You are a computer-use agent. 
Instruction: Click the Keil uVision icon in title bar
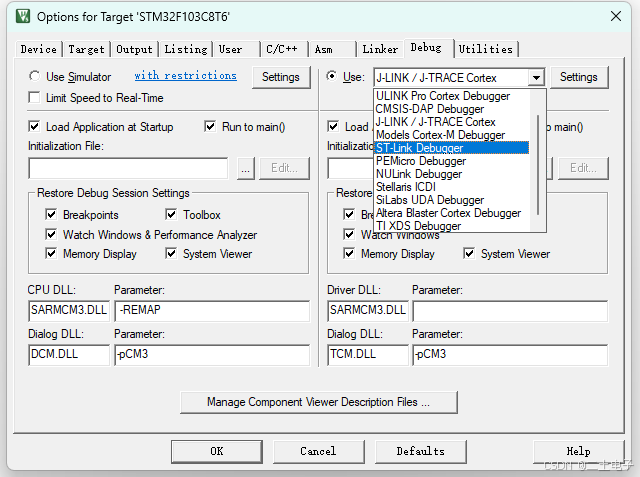23,16
